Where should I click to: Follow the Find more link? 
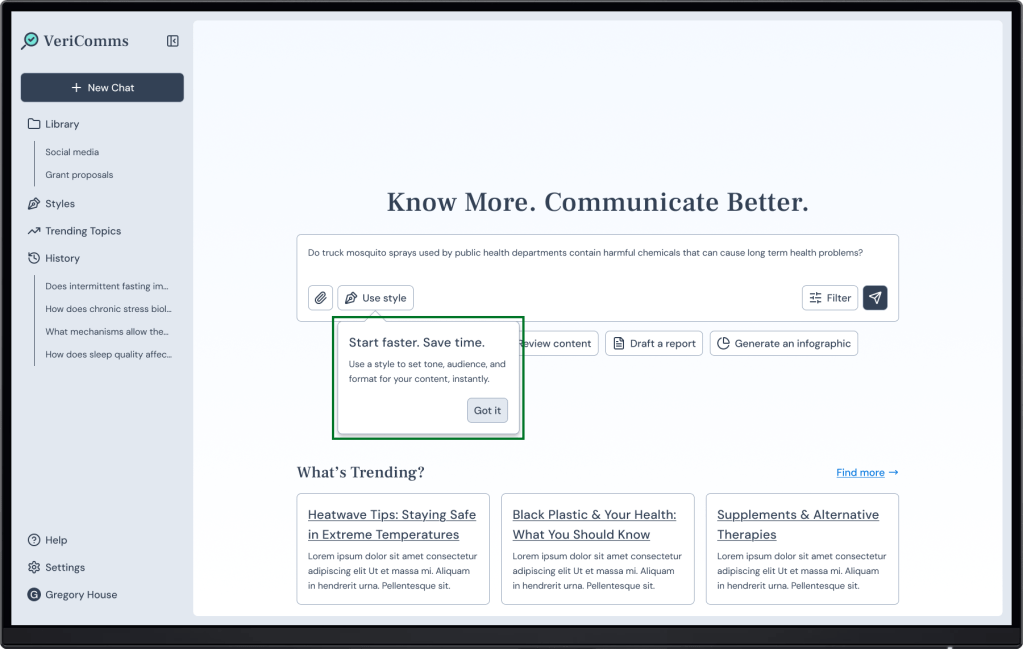point(866,472)
